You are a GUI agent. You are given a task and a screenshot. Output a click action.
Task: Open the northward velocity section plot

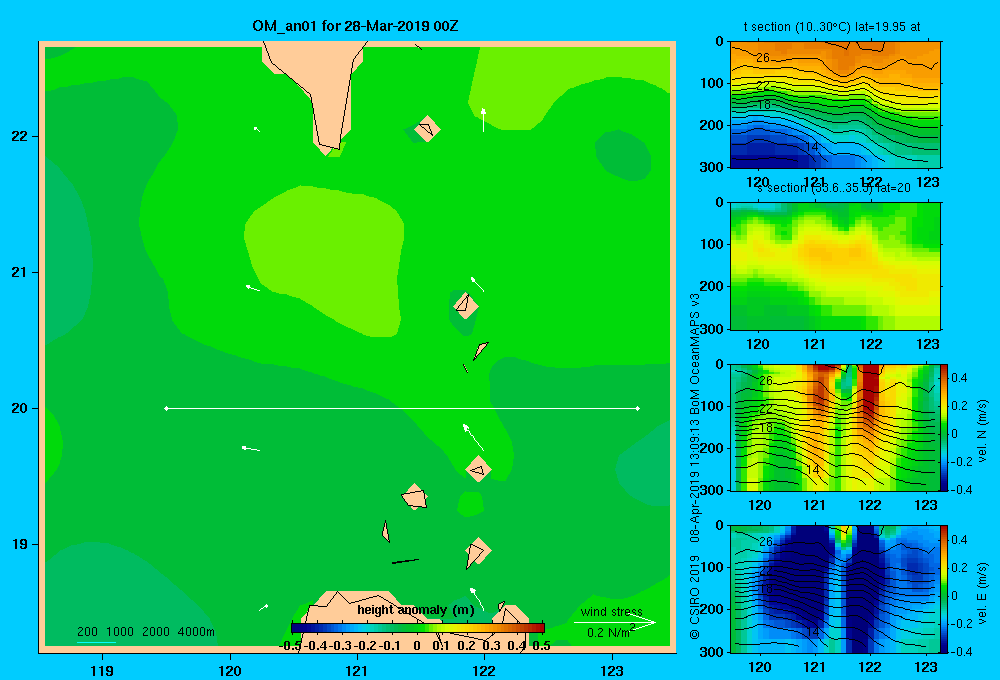click(835, 427)
